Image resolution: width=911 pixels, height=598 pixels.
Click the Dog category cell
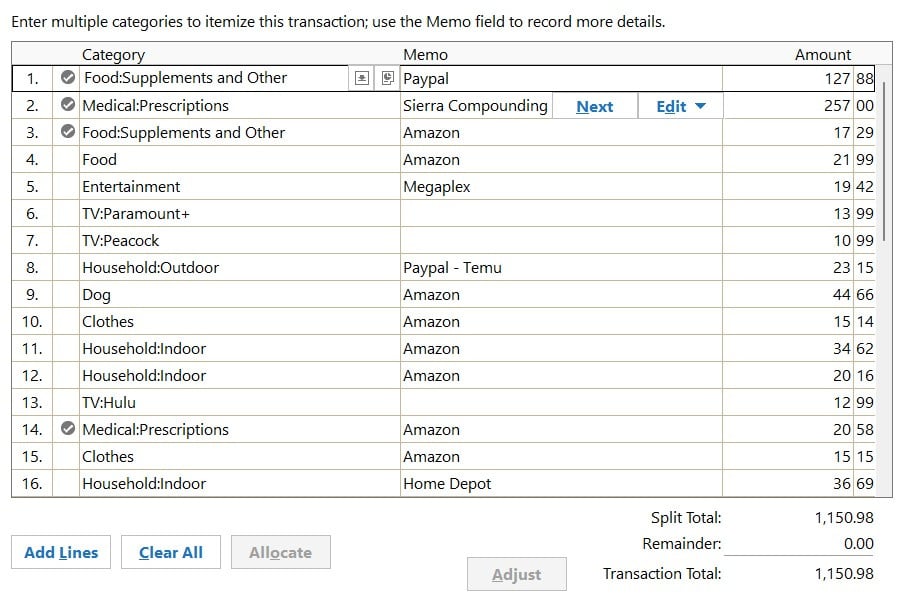click(x=238, y=294)
